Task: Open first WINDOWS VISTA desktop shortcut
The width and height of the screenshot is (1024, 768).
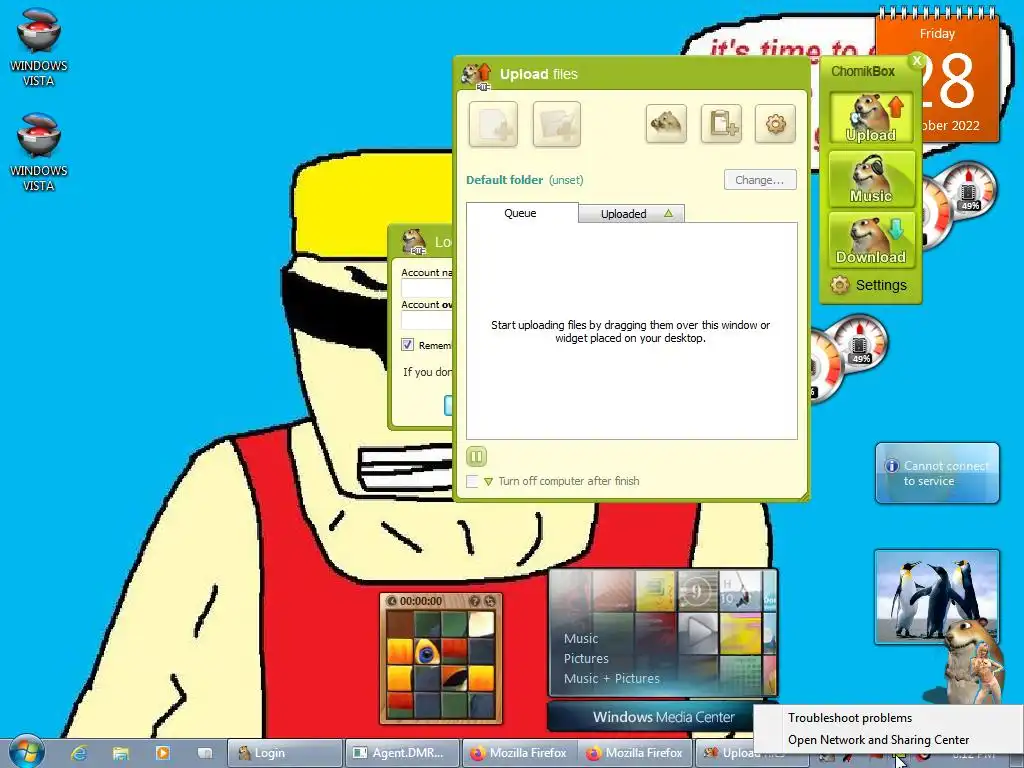Action: tap(39, 47)
